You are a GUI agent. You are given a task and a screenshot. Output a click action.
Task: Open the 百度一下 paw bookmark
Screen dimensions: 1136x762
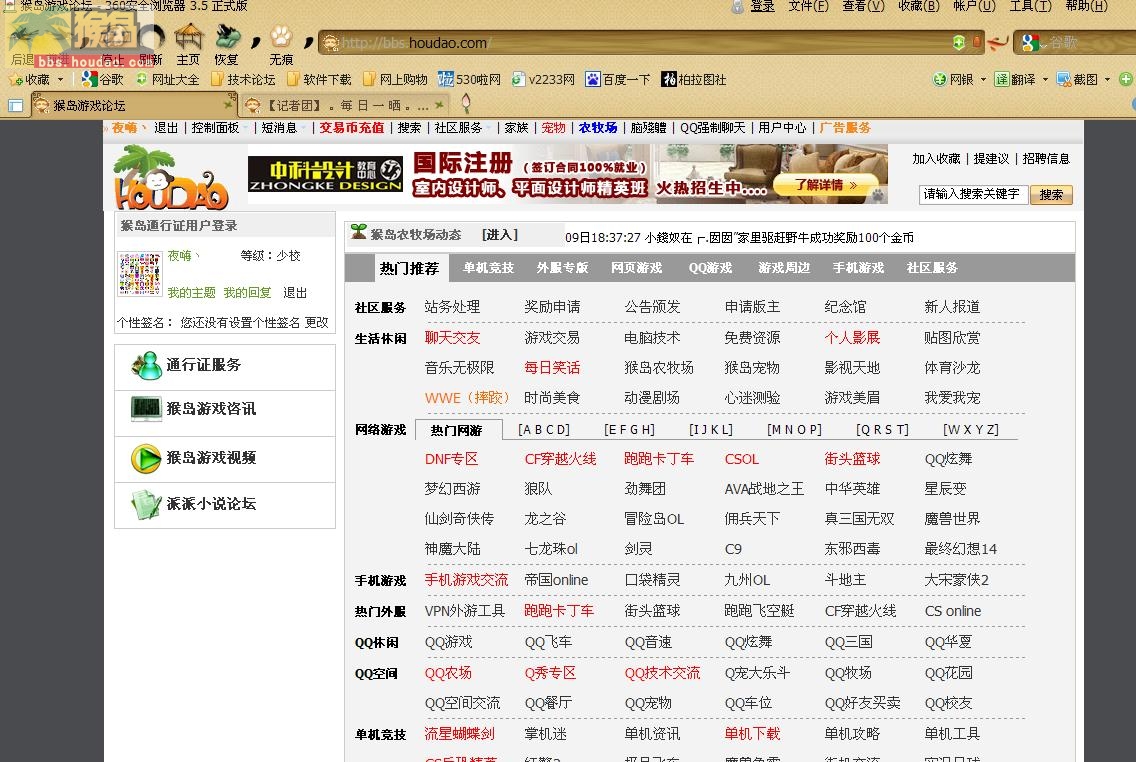click(x=618, y=79)
